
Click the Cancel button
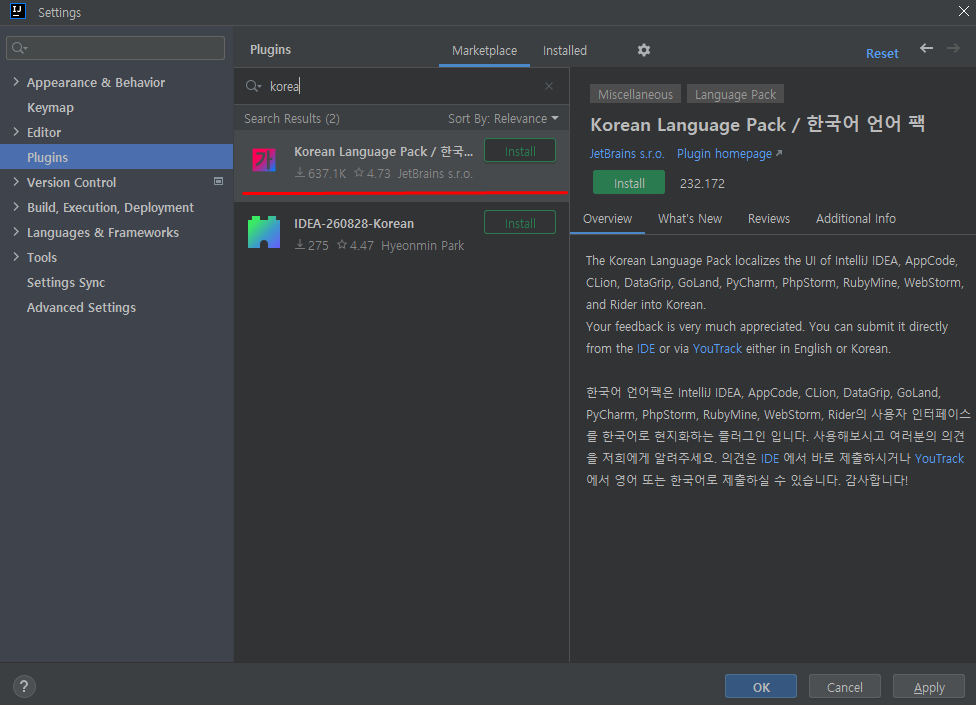pos(845,686)
